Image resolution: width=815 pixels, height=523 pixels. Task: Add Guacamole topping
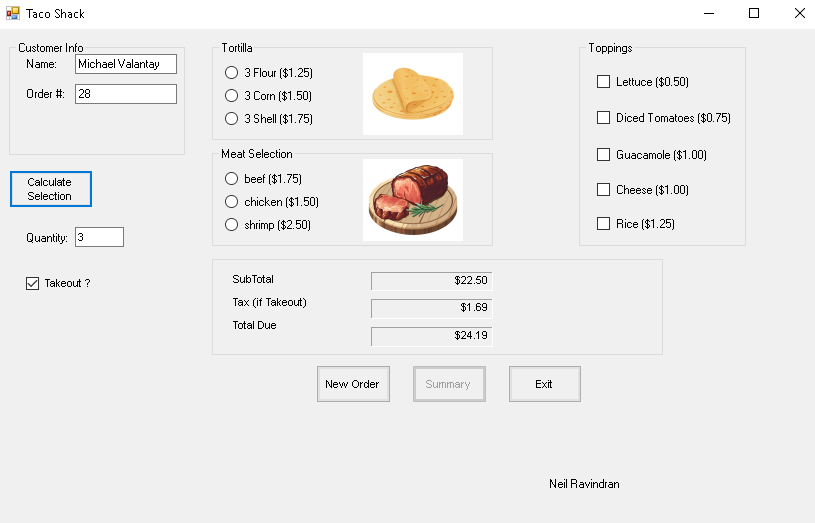603,155
